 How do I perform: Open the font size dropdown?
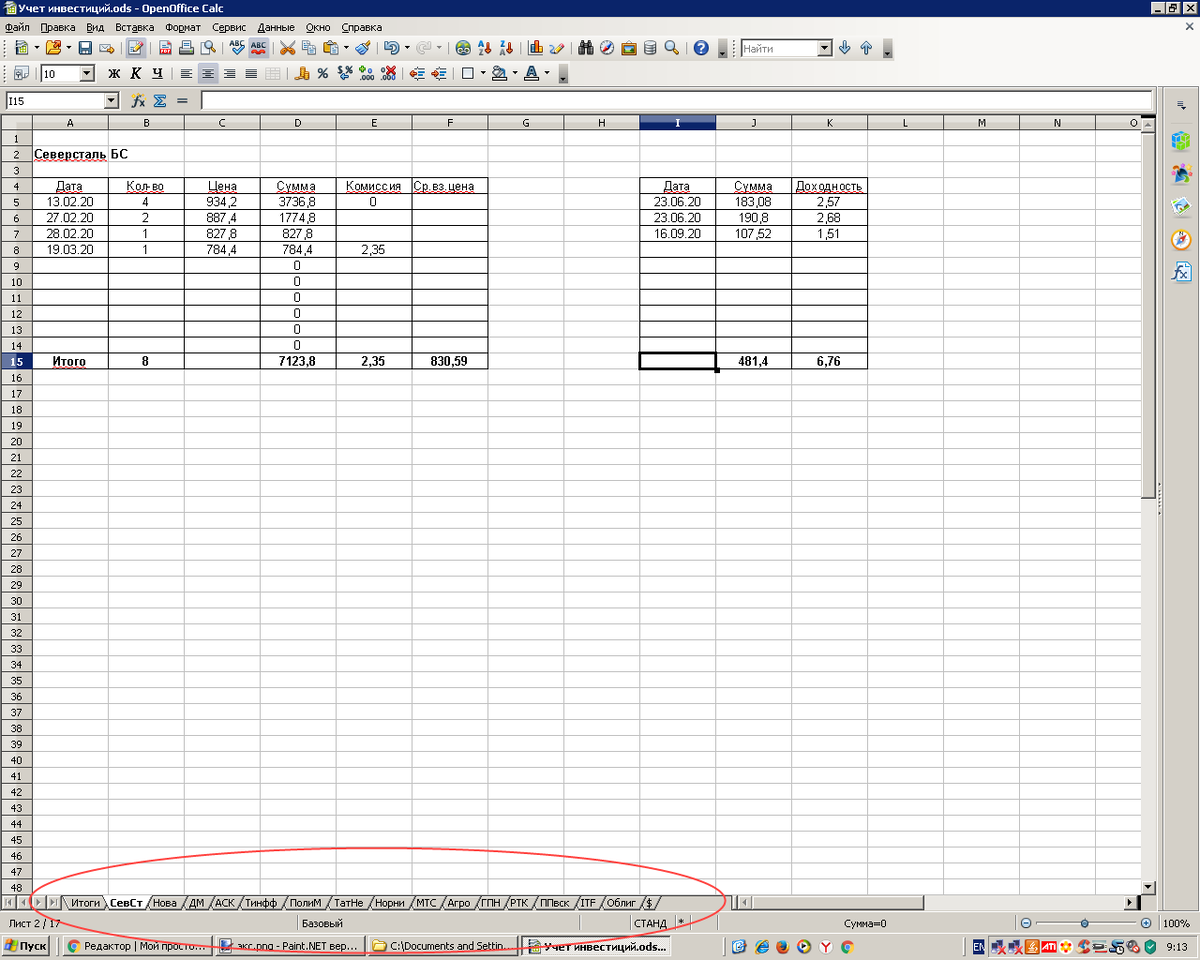[86, 73]
